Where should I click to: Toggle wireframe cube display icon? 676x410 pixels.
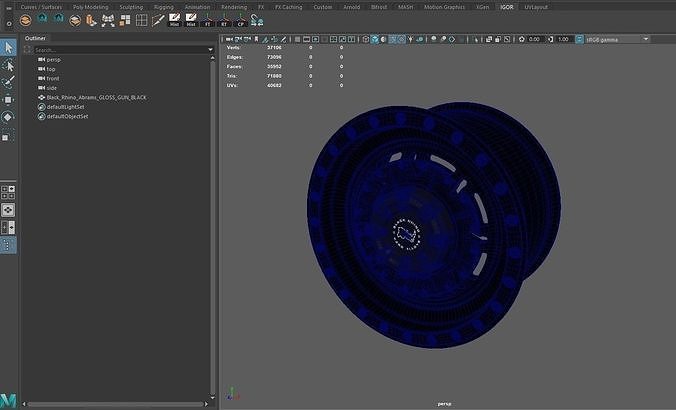[366, 39]
